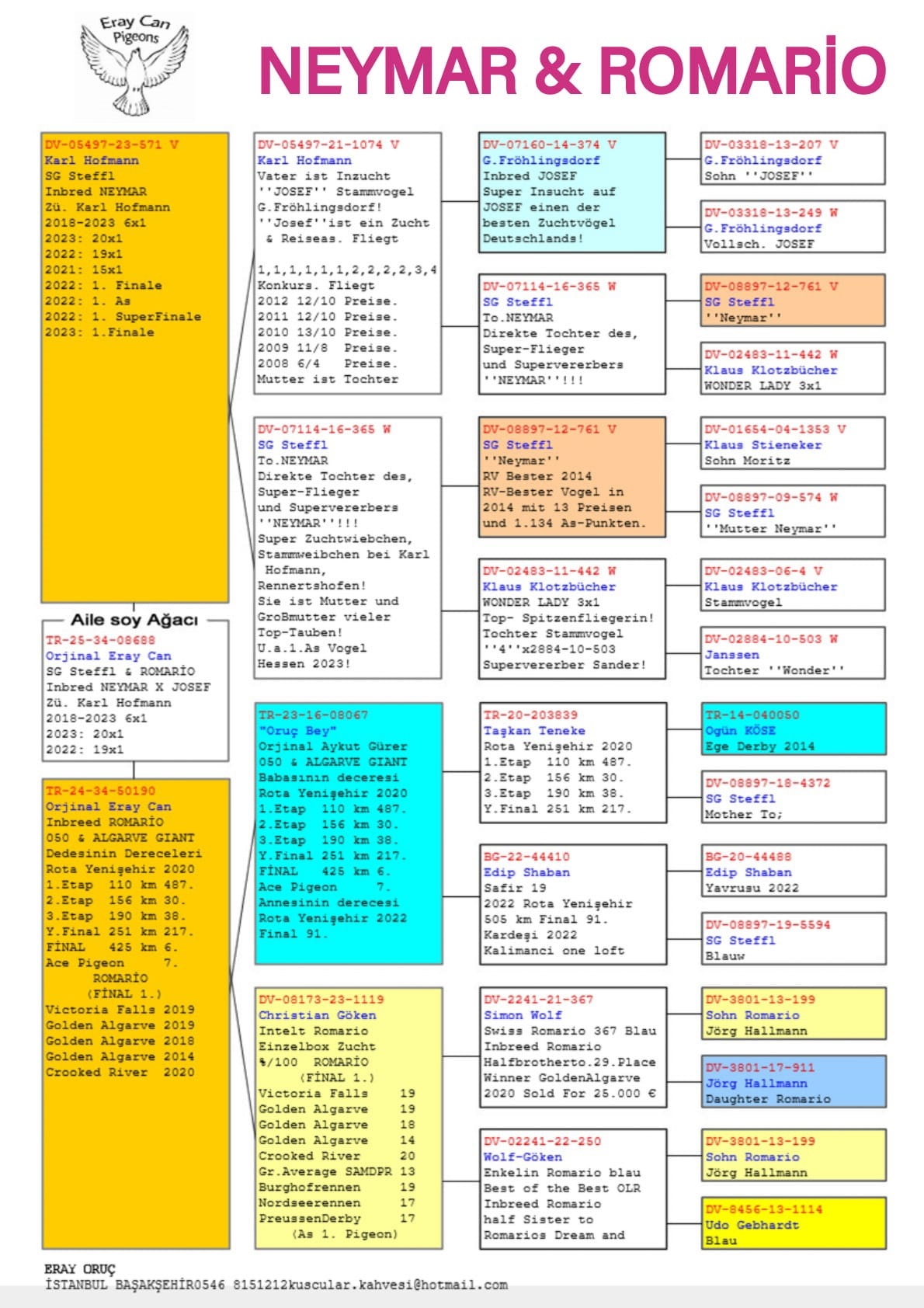924x1308 pixels.
Task: Click the 'Orjinal Aykut Gürer' line
Action: (x=332, y=746)
